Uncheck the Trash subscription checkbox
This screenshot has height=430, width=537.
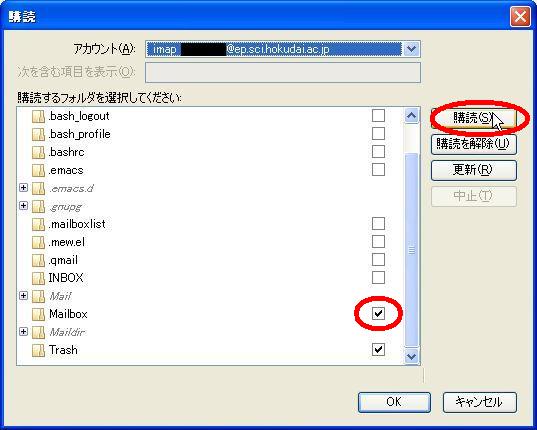point(378,350)
